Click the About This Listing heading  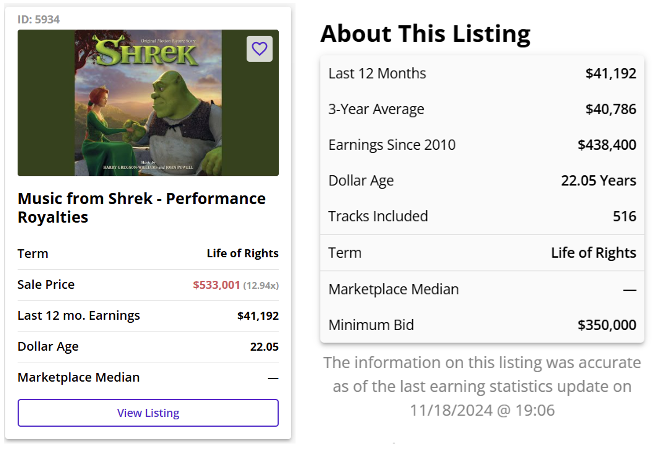point(425,34)
